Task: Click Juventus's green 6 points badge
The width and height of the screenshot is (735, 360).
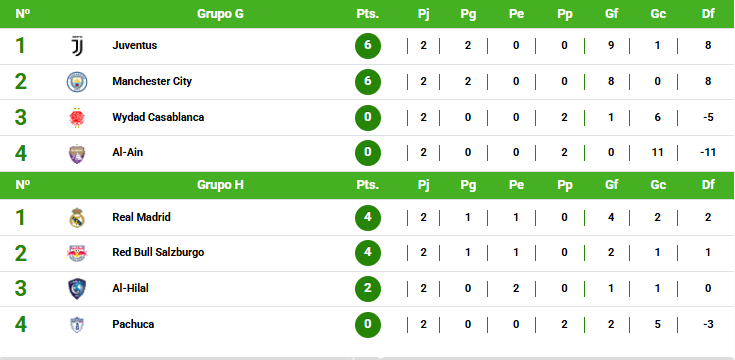Action: coord(368,45)
